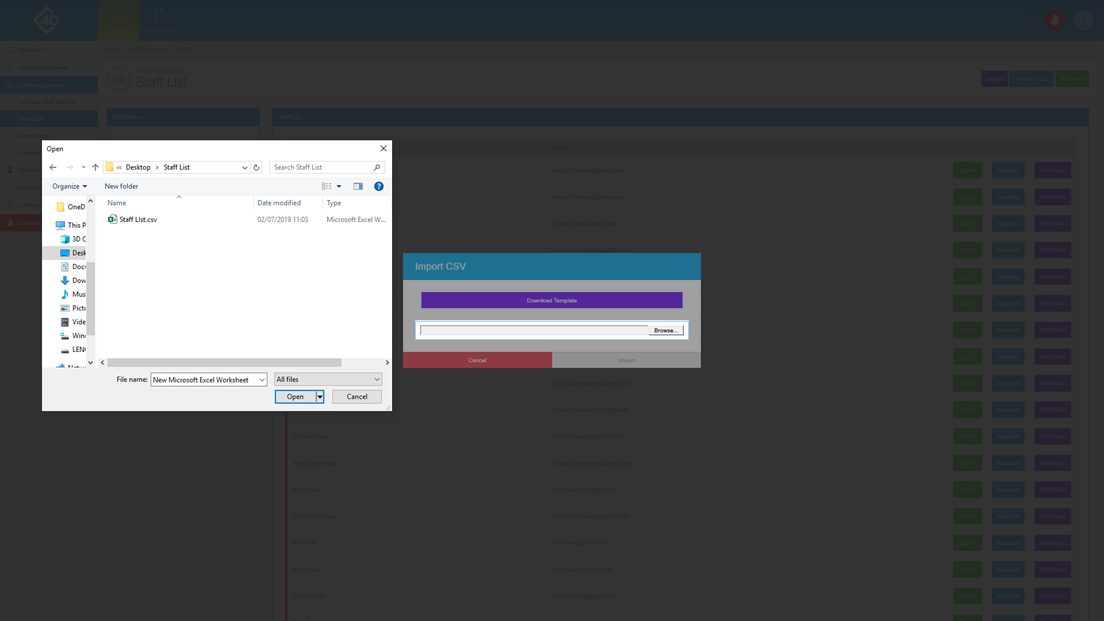Open Videos in navigation pane
This screenshot has width=1104, height=621.
click(73, 322)
